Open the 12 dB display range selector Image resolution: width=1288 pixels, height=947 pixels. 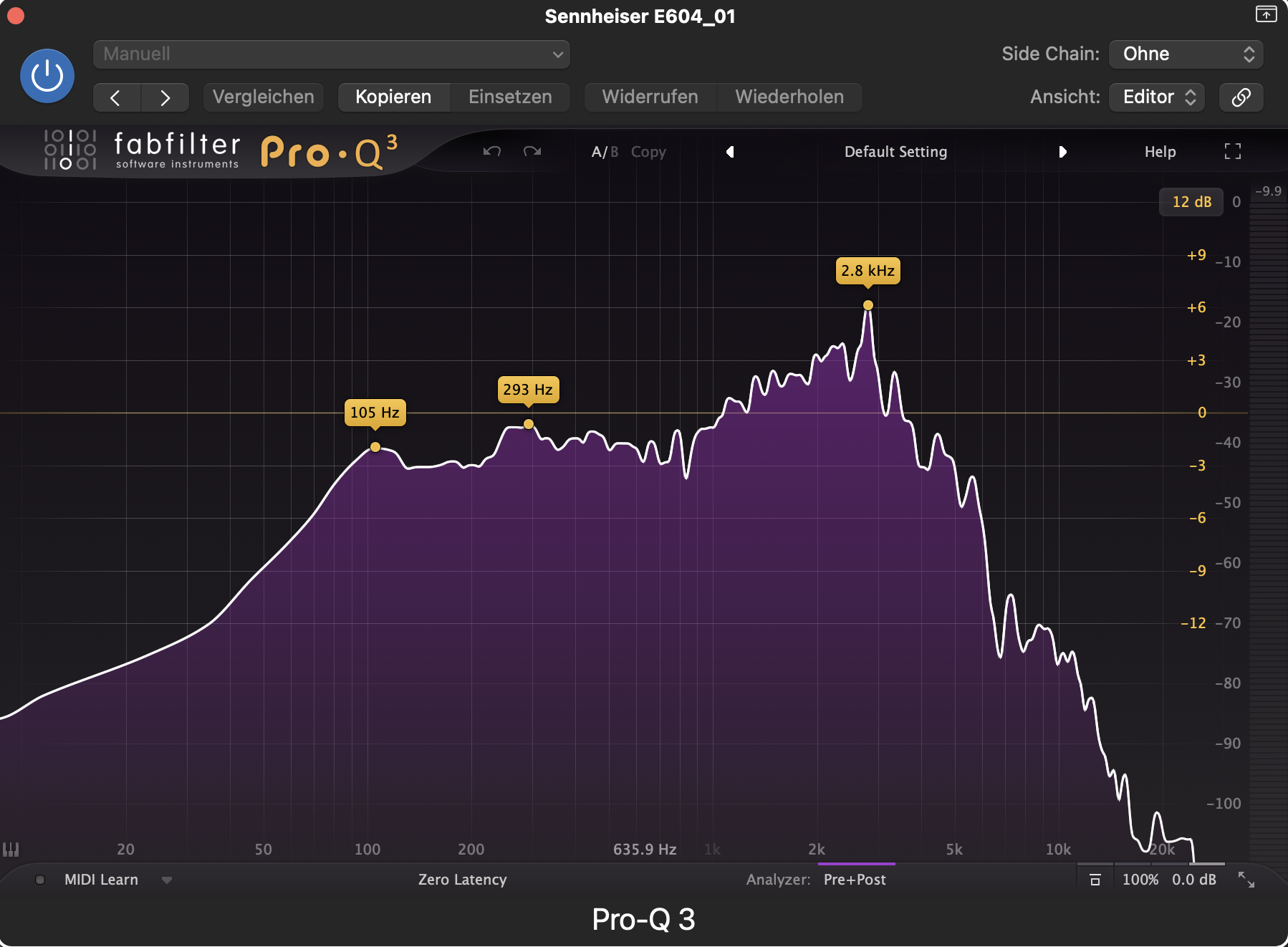(1191, 202)
